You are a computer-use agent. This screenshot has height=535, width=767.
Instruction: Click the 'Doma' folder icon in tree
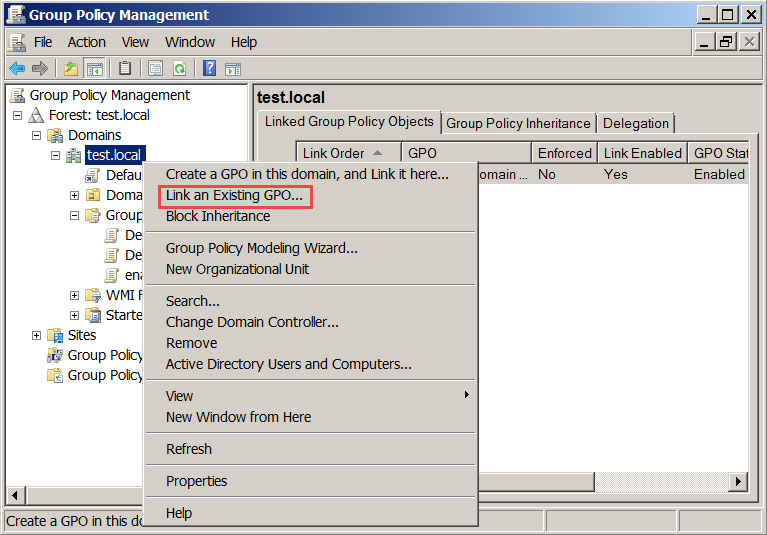pyautogui.click(x=93, y=195)
